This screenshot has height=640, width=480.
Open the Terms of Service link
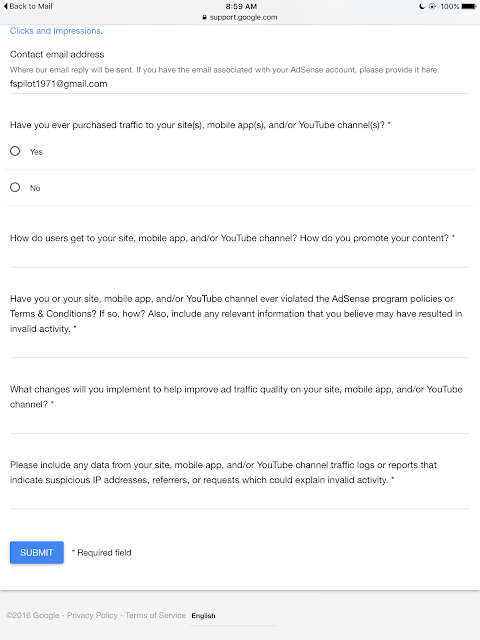(156, 616)
